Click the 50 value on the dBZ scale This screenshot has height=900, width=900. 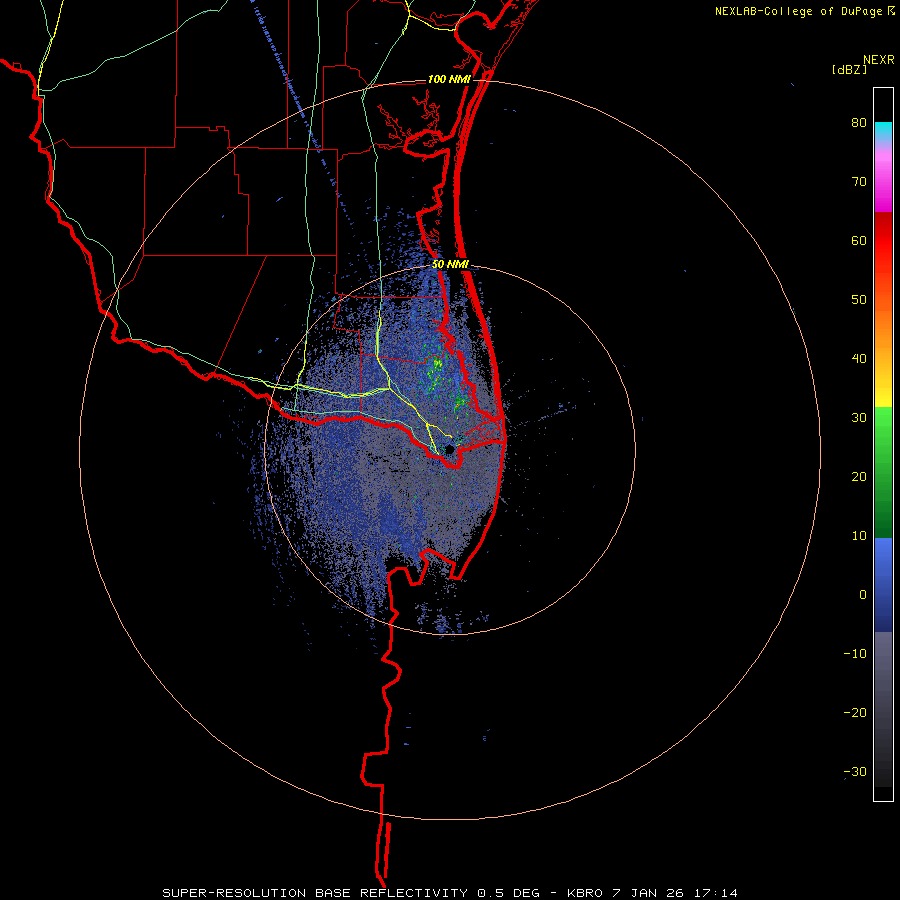pos(859,300)
